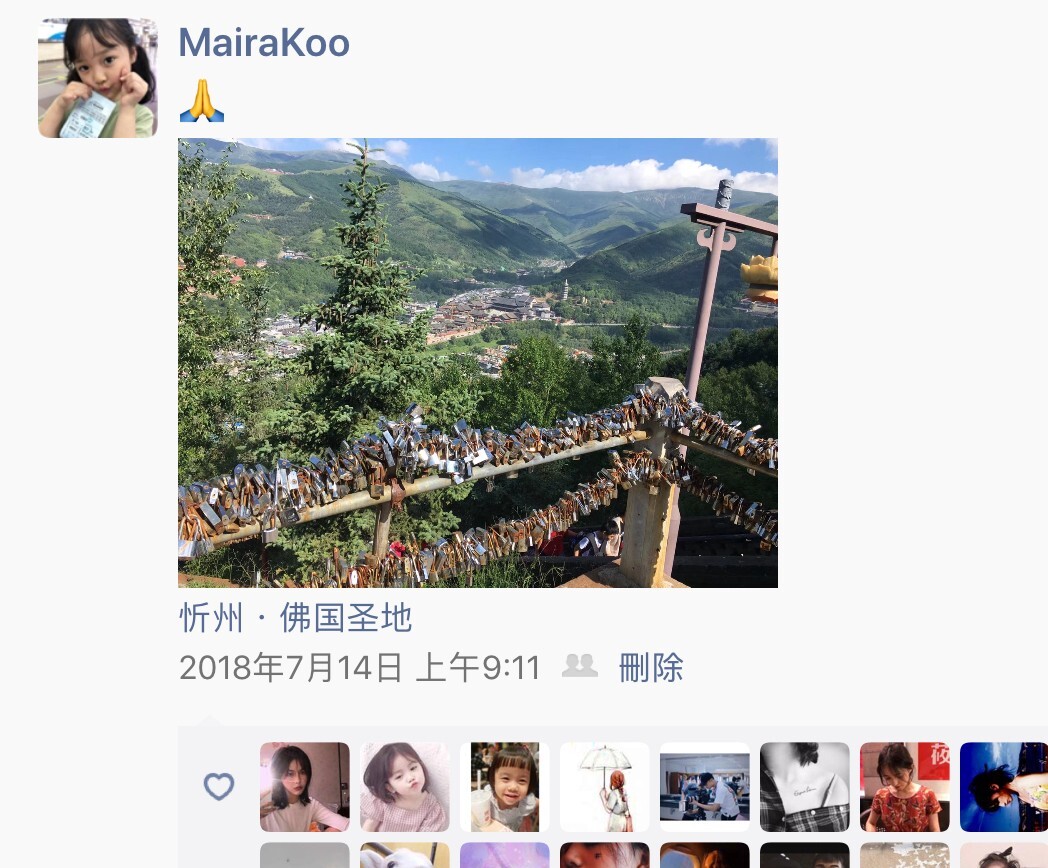Open second-row avatar with white rabbit

click(x=405, y=855)
